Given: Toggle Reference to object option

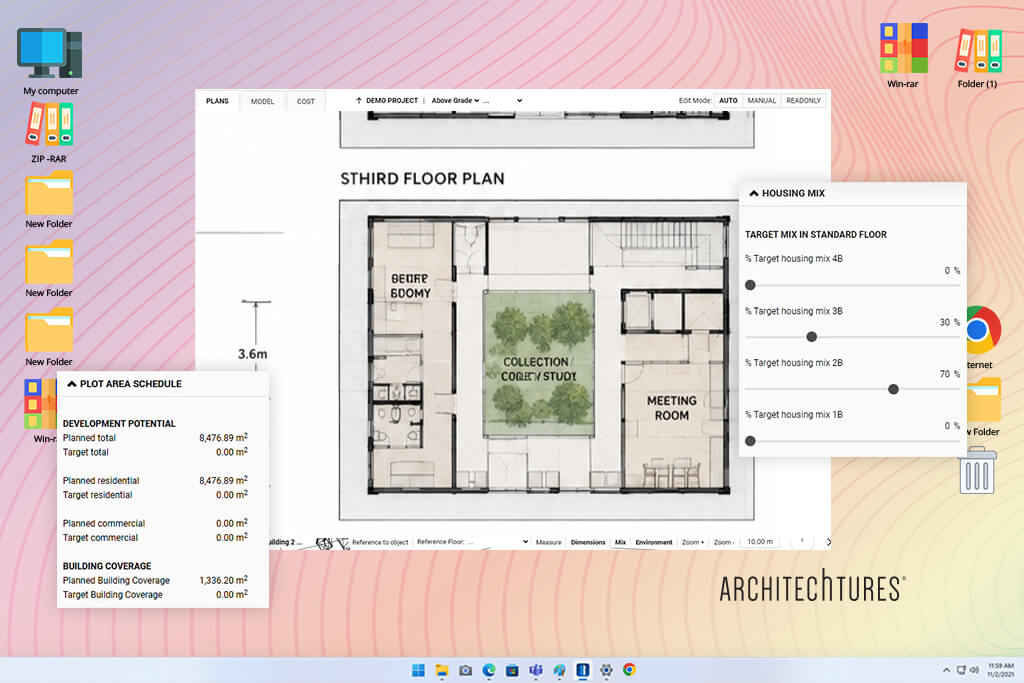Looking at the screenshot, I should [x=379, y=542].
